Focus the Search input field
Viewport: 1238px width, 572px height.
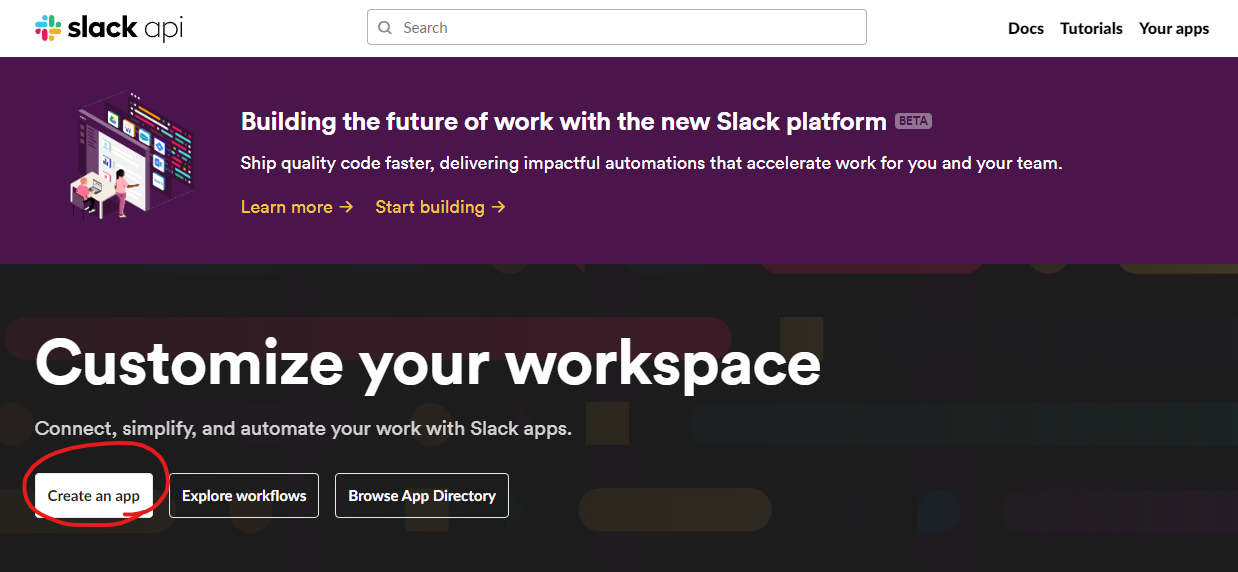click(617, 28)
